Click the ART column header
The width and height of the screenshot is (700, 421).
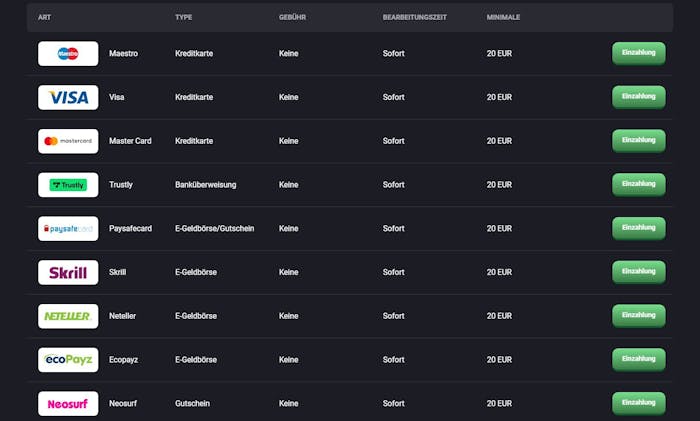pos(44,17)
